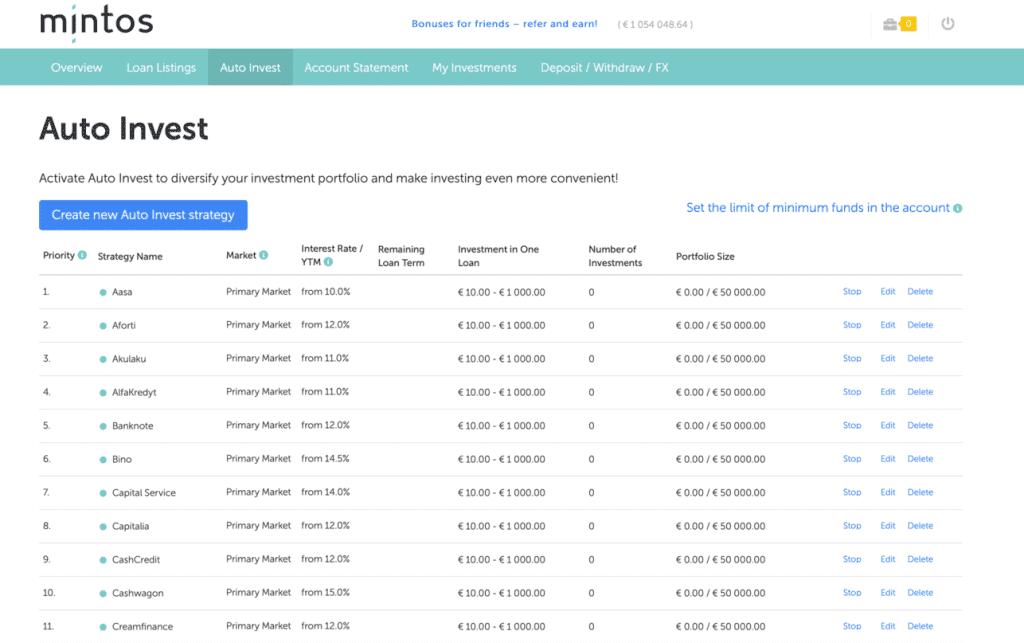1024x643 pixels.
Task: Delete the Aasa strategy
Action: pos(920,292)
